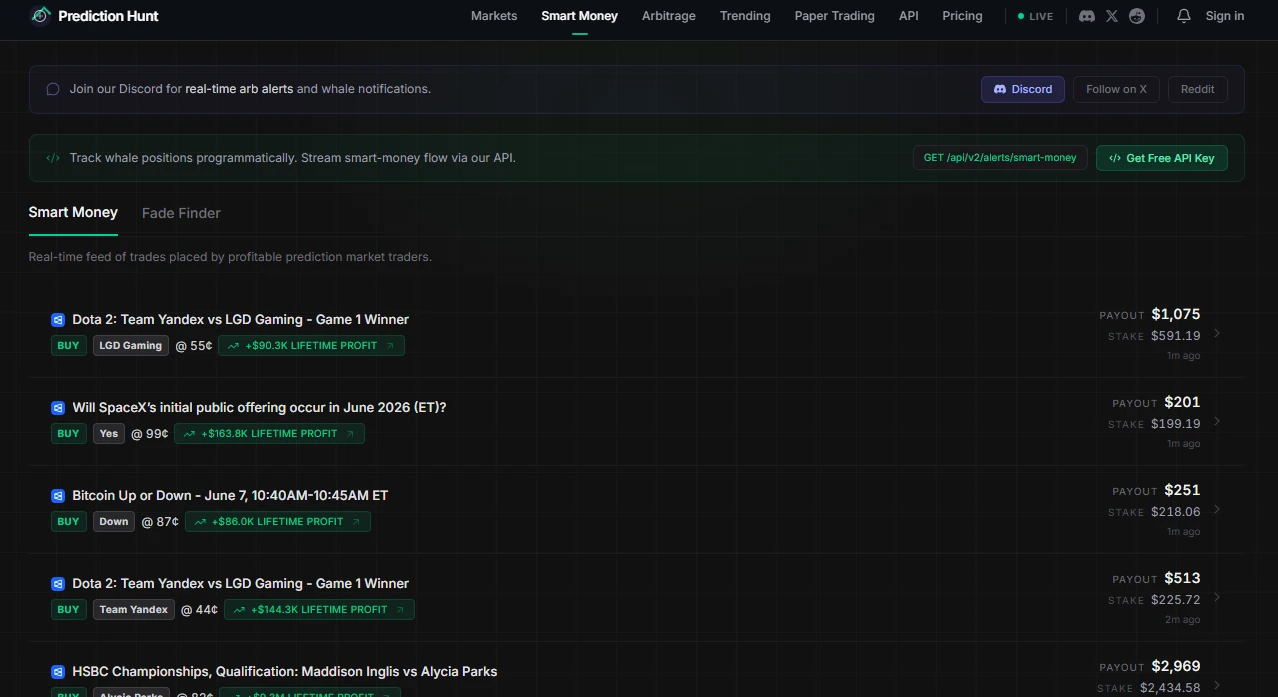The image size is (1278, 697).
Task: Click the $591.19 stake value
Action: click(x=1176, y=336)
